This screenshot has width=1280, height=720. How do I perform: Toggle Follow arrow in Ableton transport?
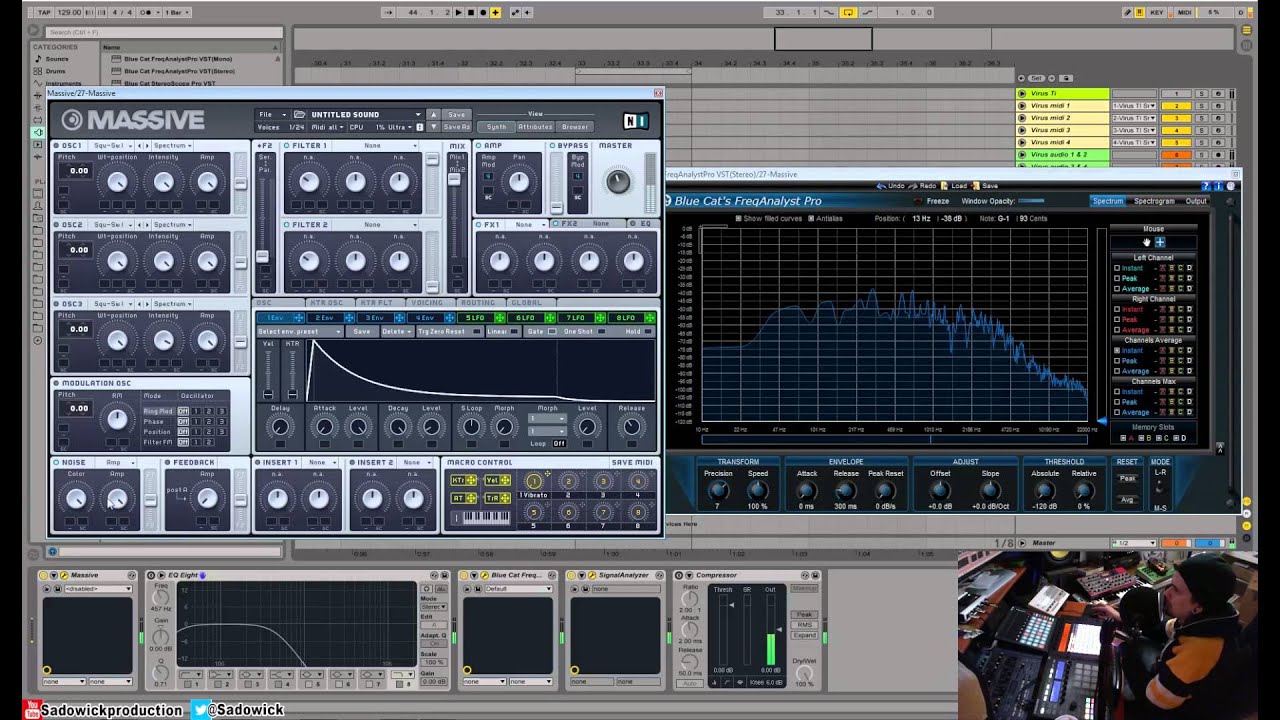coord(390,12)
